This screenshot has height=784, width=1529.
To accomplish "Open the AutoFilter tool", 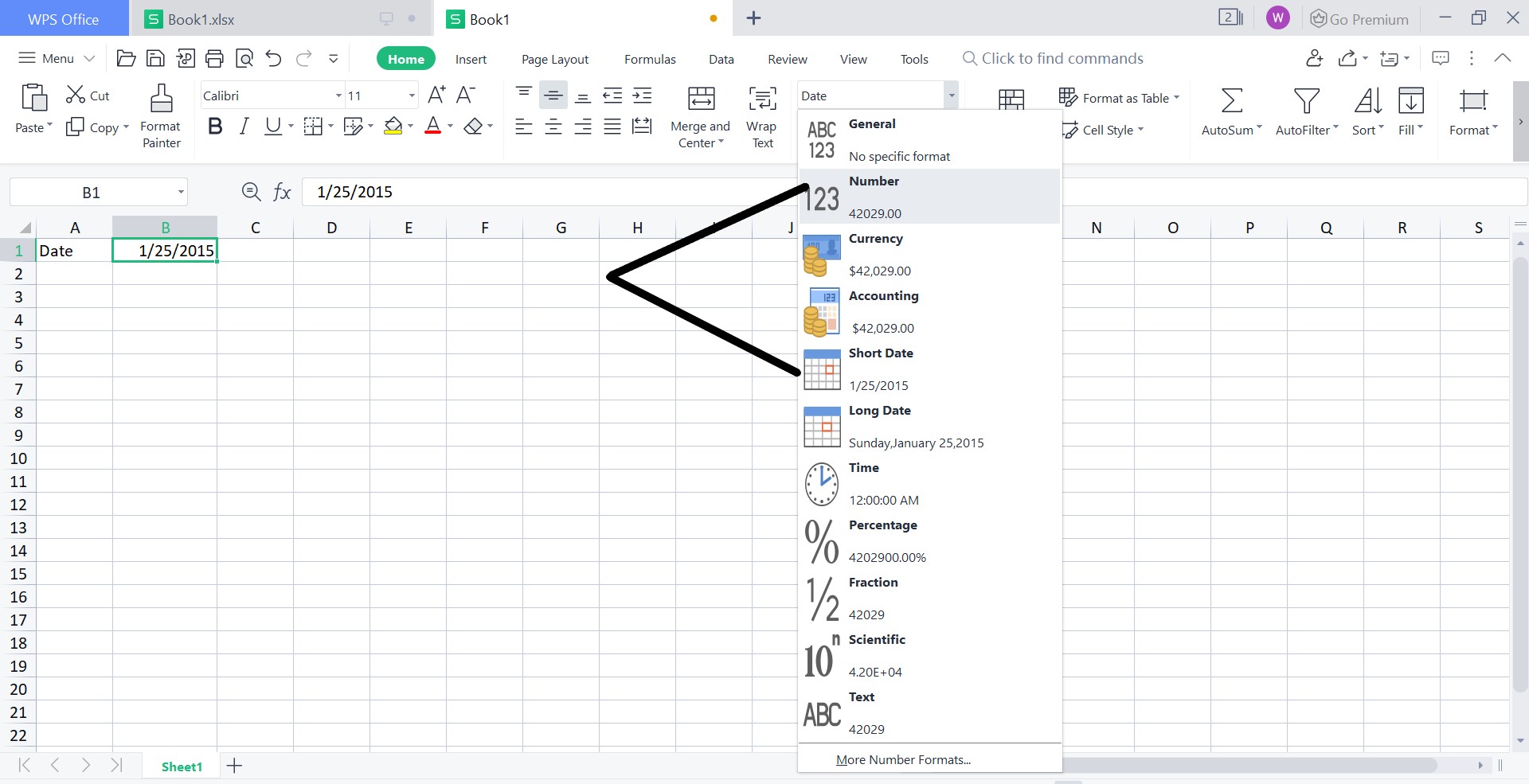I will coord(1304,111).
